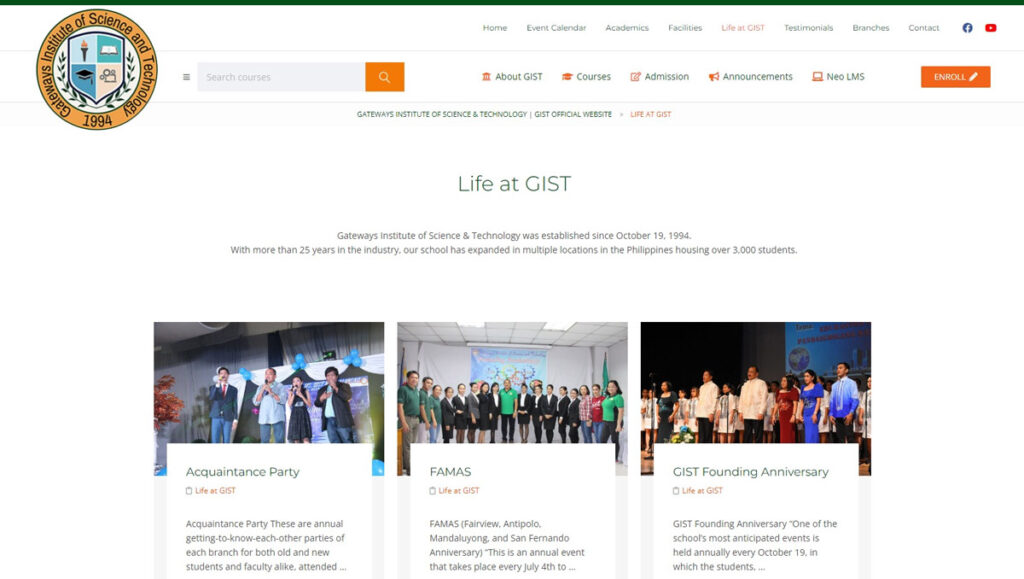Go to the Facilities page
Viewport: 1024px width, 579px height.
click(x=685, y=28)
